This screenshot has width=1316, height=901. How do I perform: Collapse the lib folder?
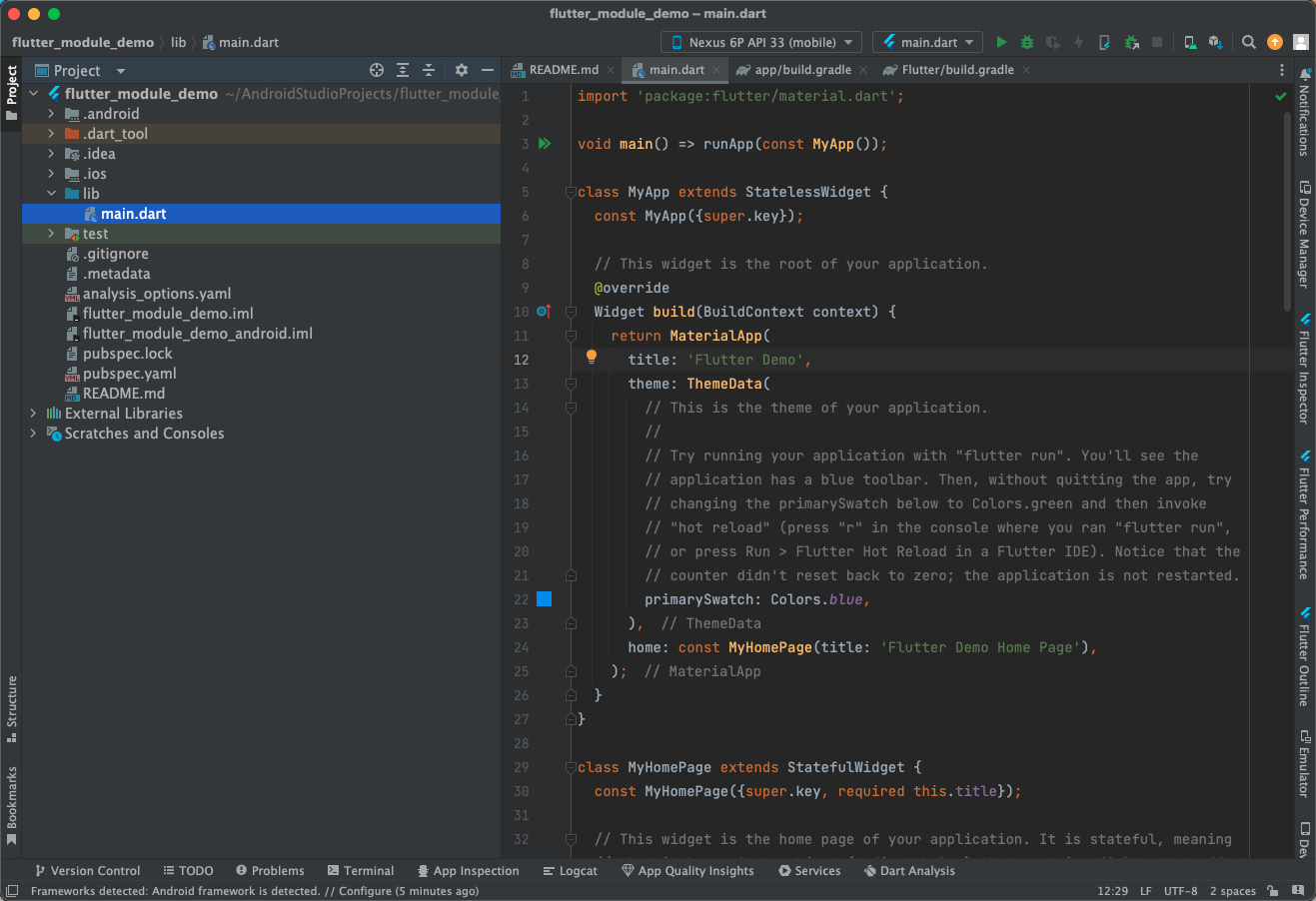click(52, 193)
